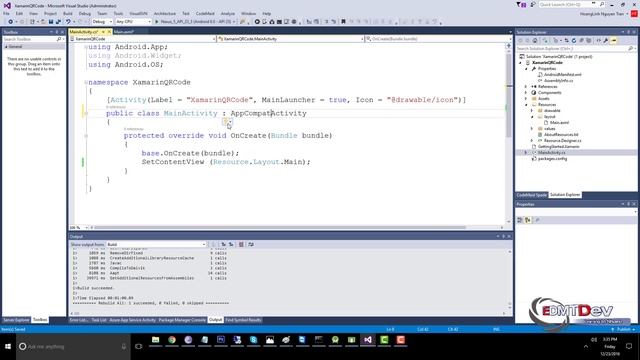Click the Publish button in status bar
Viewport: 640px width, 360px height.
[x=623, y=329]
